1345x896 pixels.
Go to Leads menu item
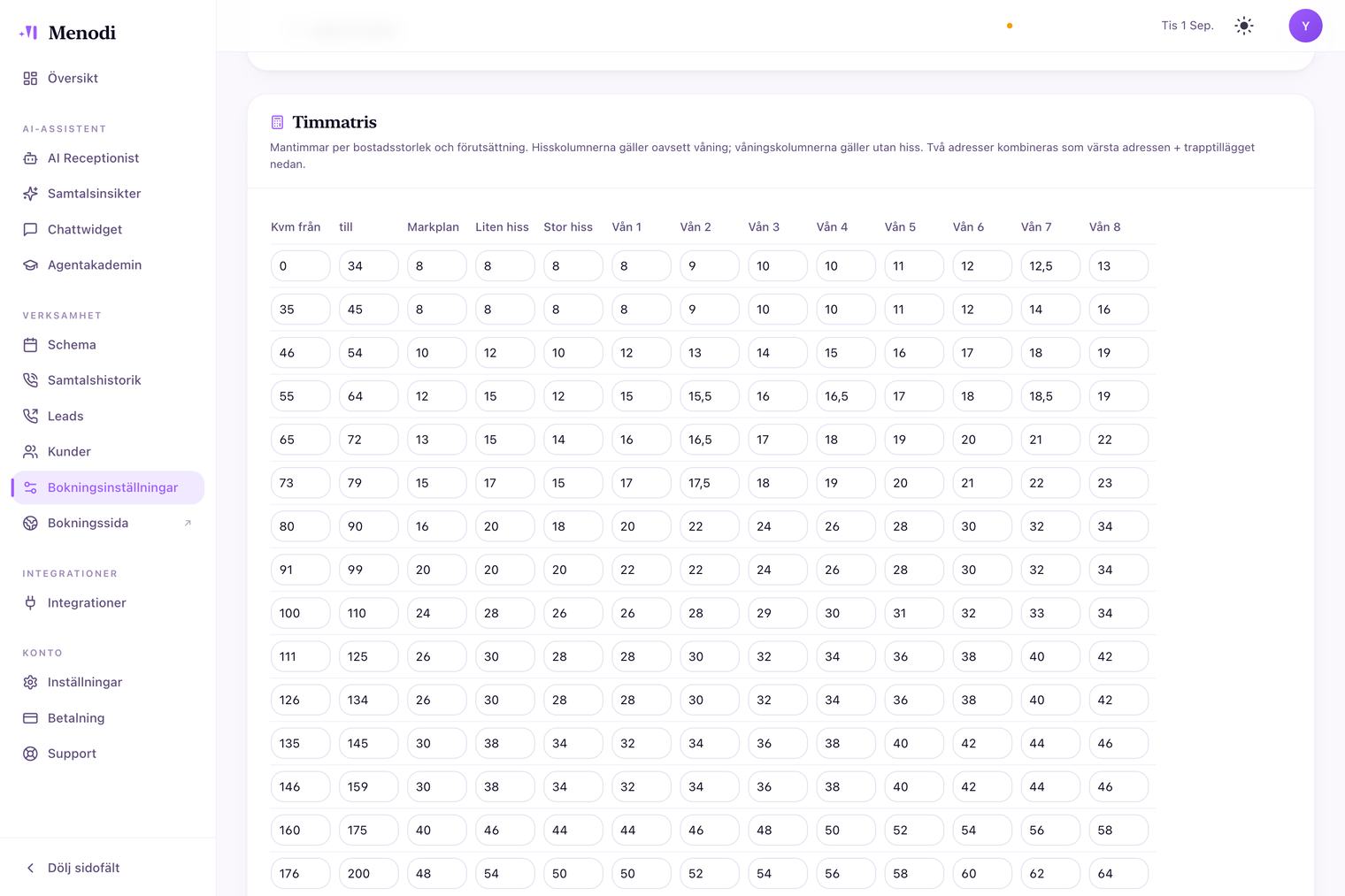[108, 417]
